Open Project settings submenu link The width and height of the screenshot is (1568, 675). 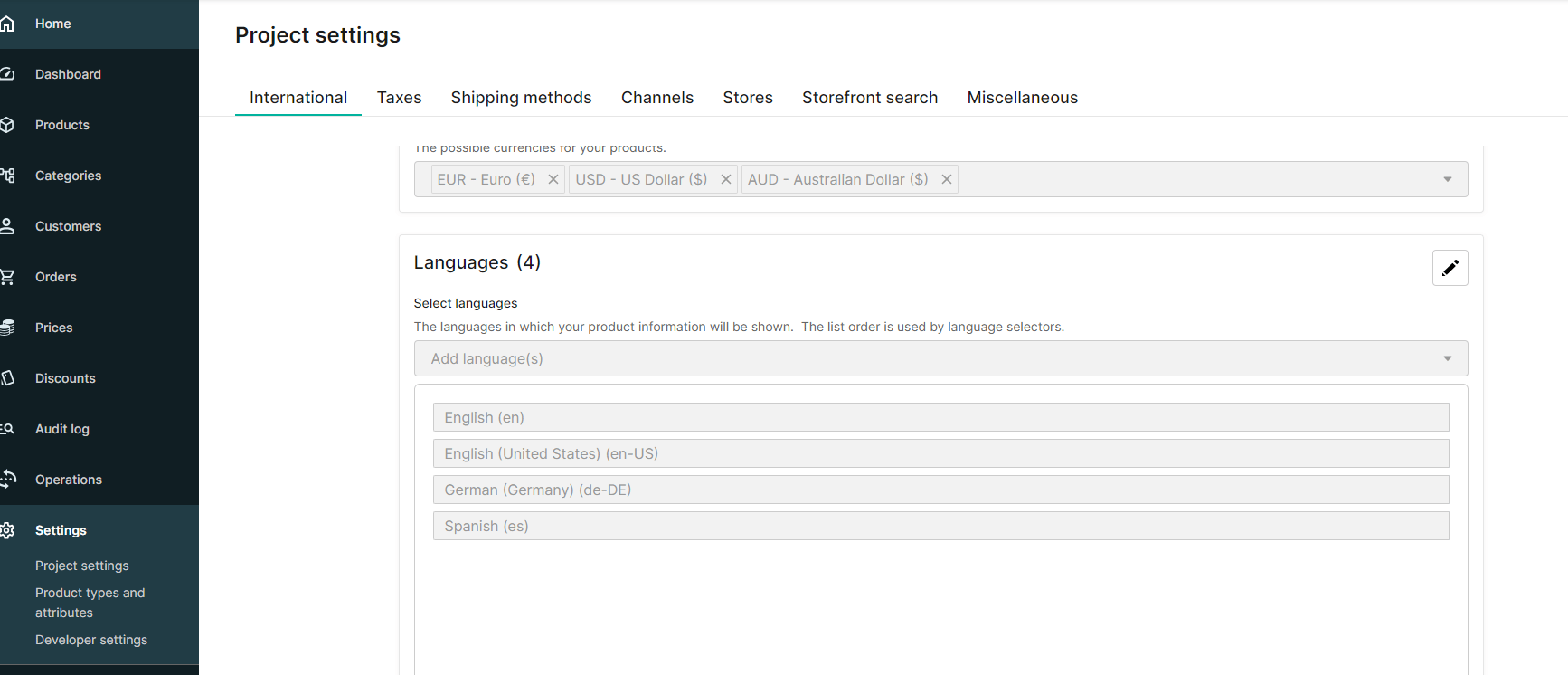(82, 566)
